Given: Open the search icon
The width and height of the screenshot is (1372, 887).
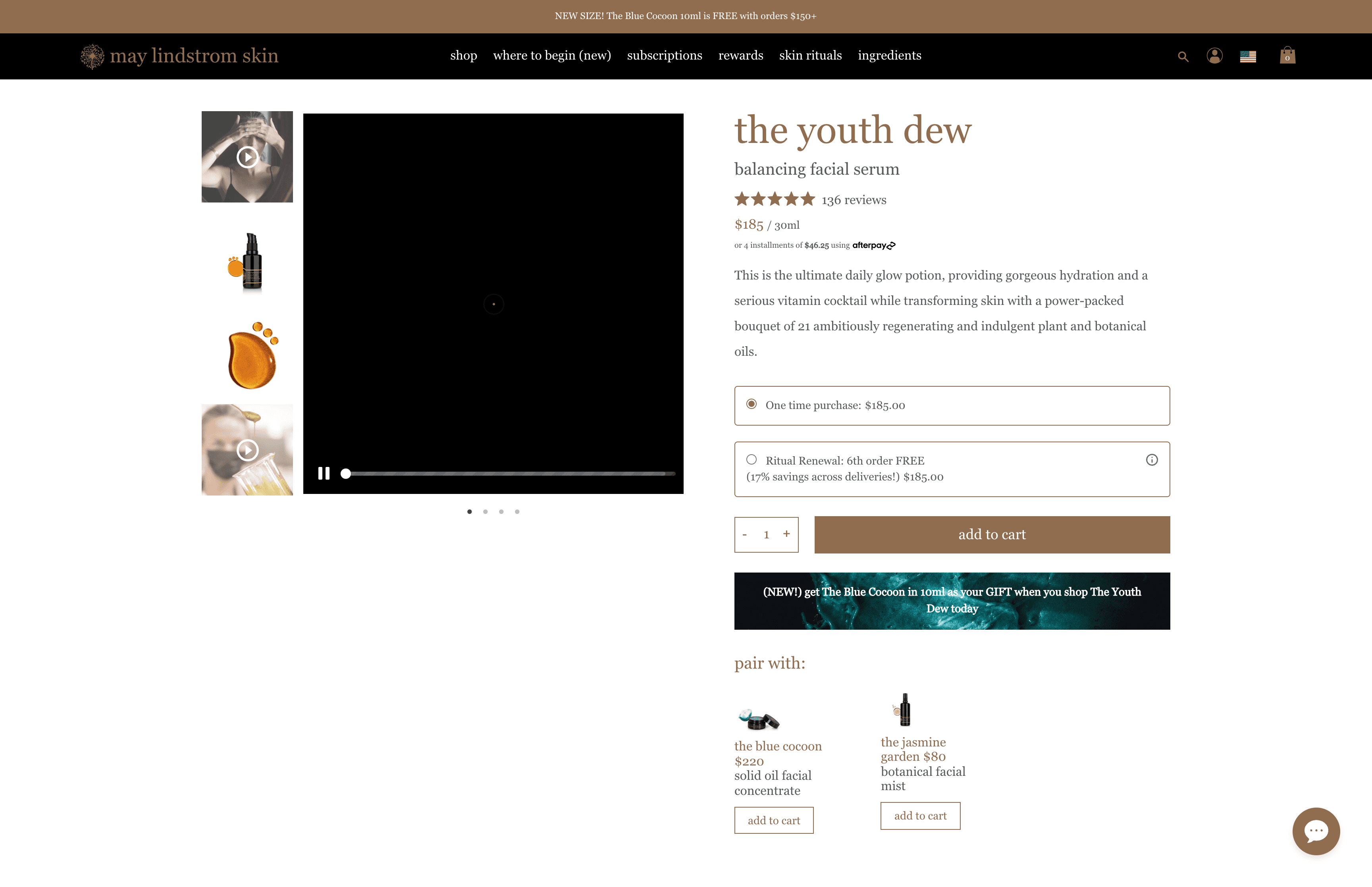Looking at the screenshot, I should coord(1183,56).
